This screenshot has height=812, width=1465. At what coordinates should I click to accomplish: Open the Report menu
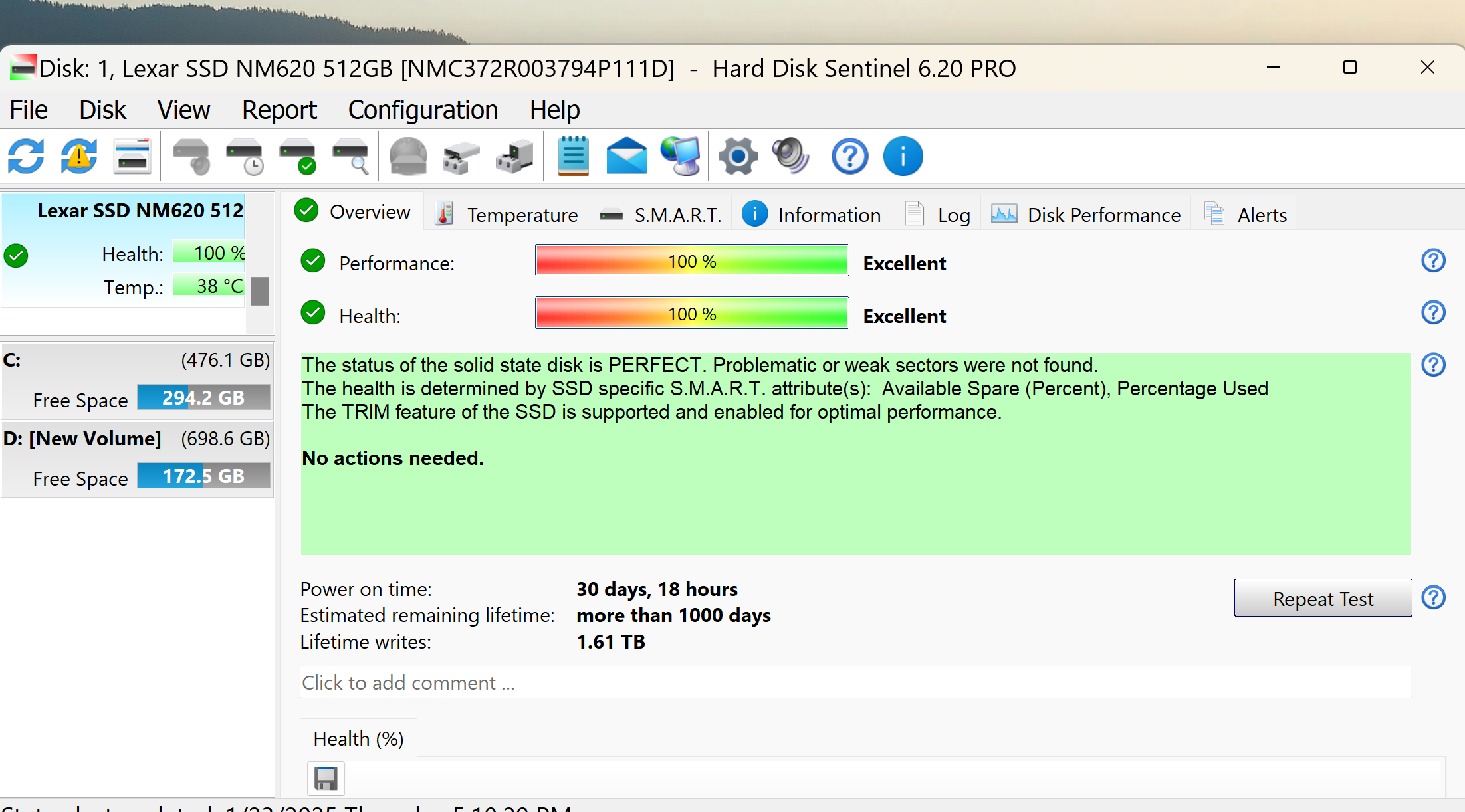(279, 110)
